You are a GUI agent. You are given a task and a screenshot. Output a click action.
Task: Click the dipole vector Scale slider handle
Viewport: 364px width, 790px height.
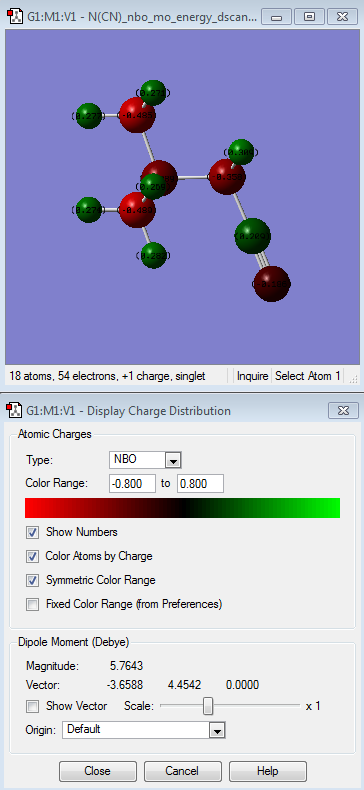[208, 706]
